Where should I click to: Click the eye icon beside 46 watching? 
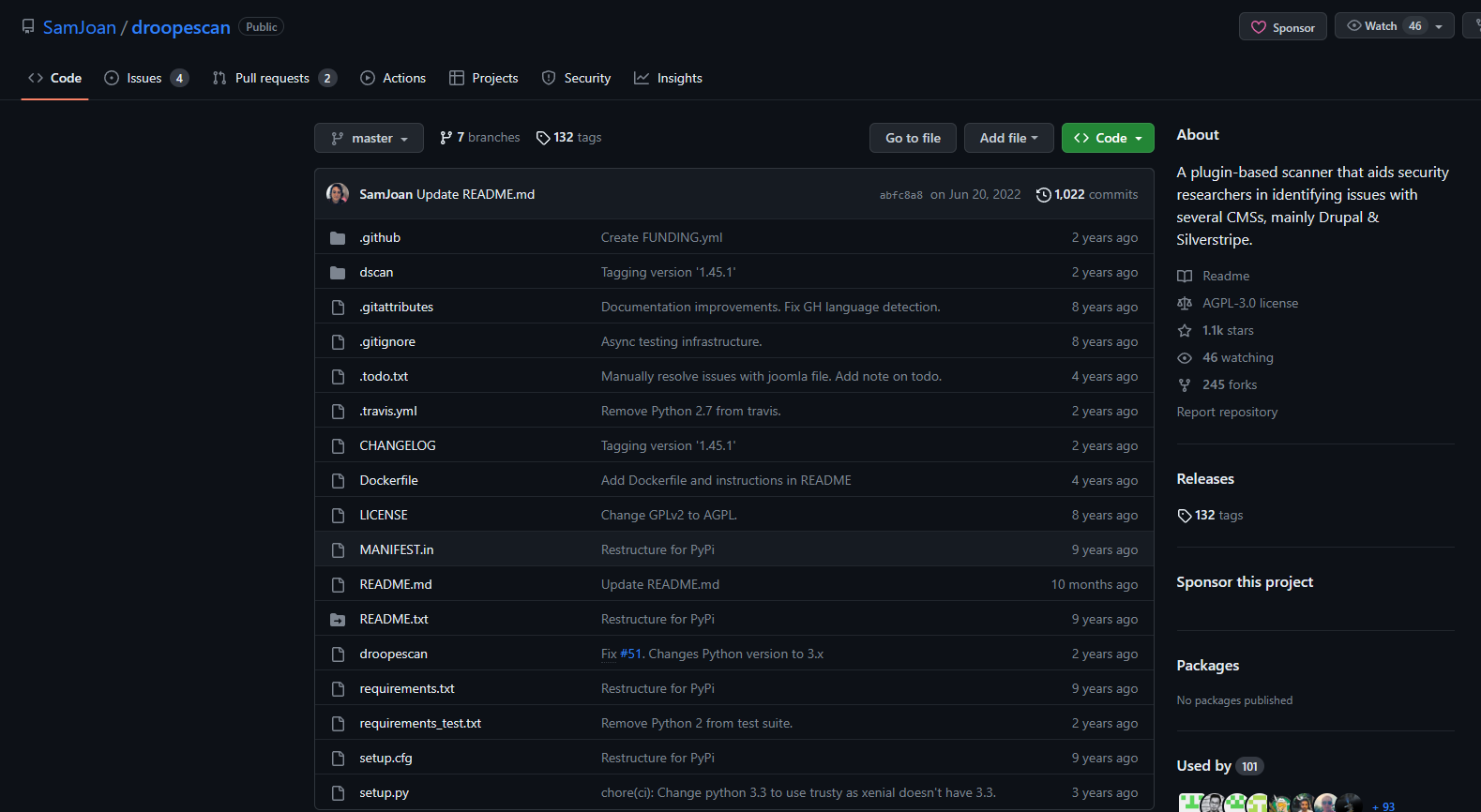pyautogui.click(x=1185, y=358)
